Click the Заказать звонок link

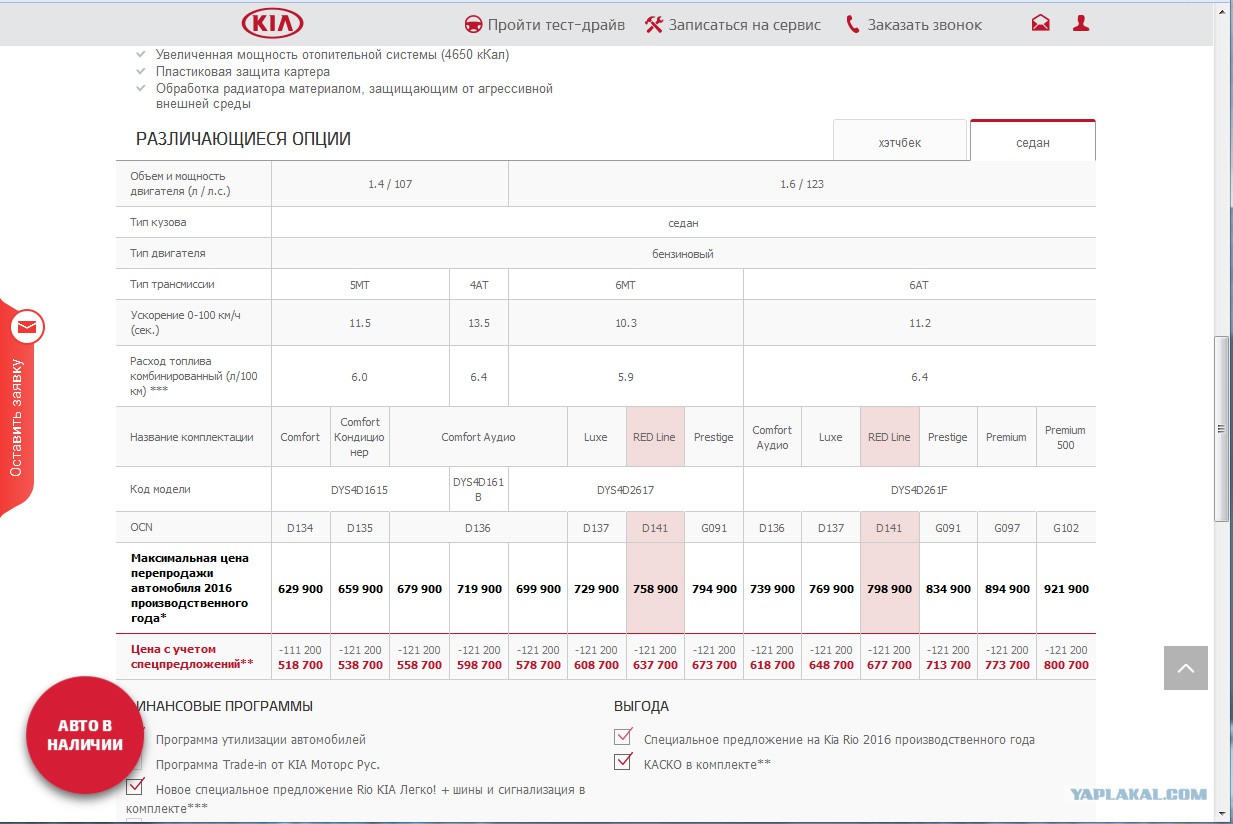pos(925,25)
